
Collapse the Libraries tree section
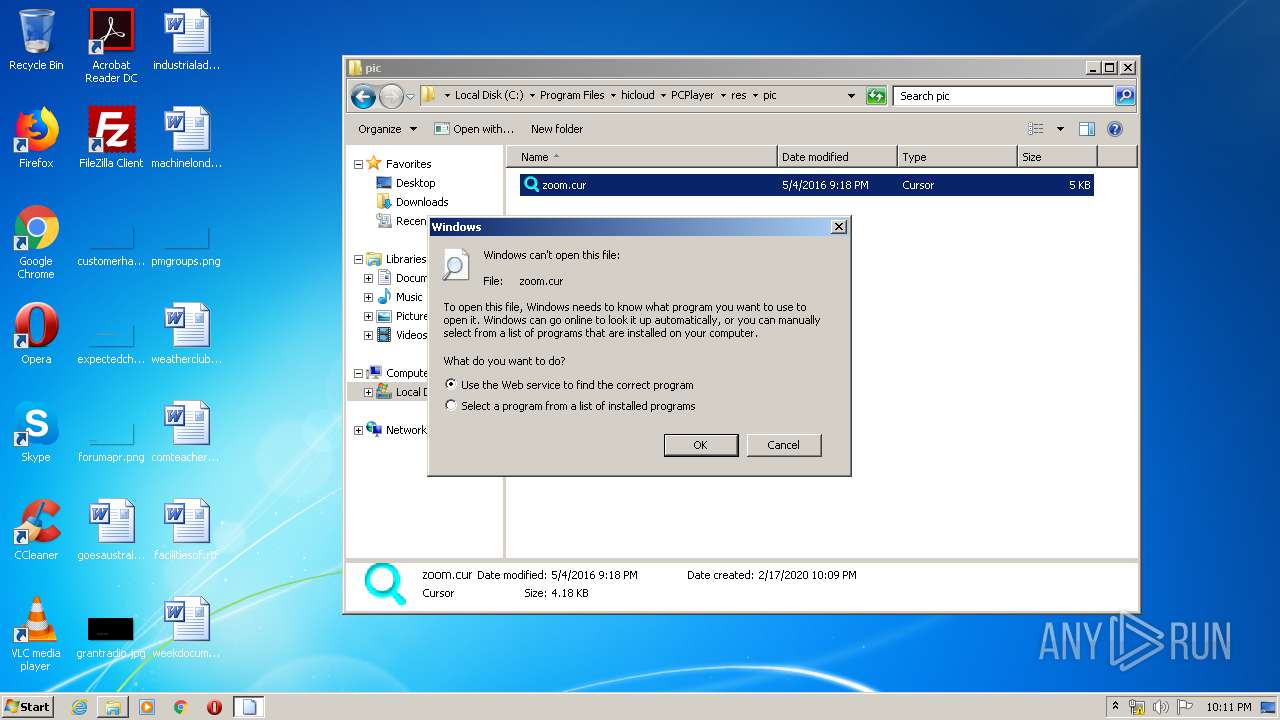(x=359, y=259)
